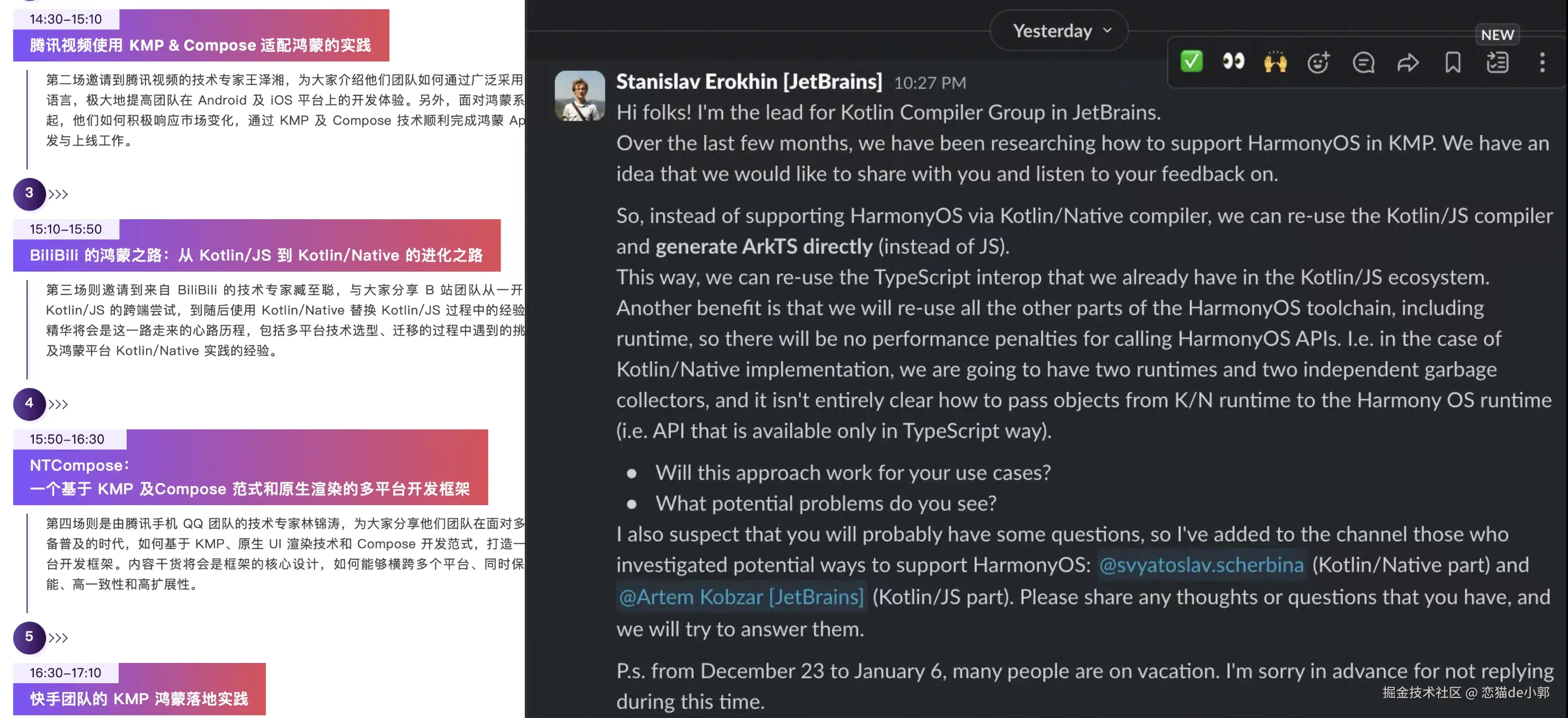Click the @svyatoslav.scherbina mention

(x=1201, y=564)
